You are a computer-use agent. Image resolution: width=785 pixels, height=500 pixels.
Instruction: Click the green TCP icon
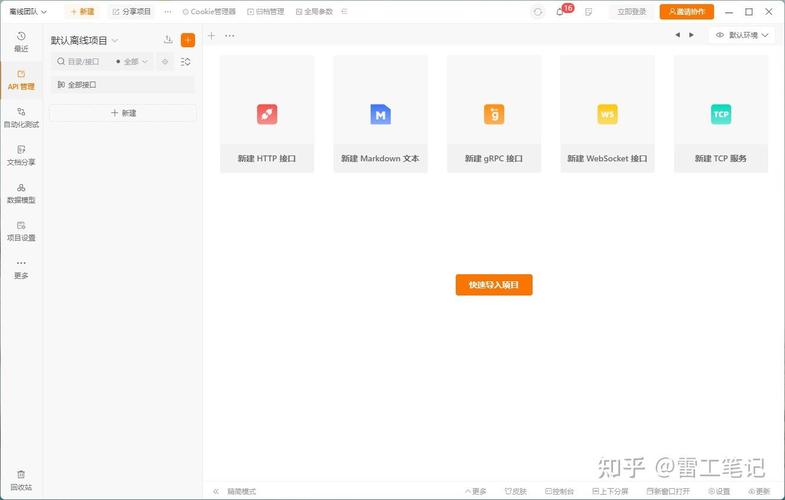[x=721, y=114]
